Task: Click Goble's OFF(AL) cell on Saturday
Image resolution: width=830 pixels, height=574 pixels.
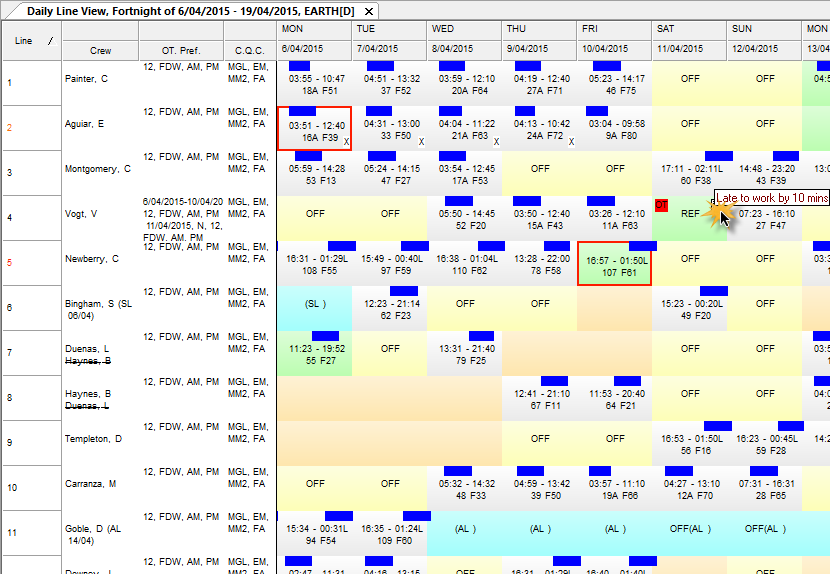Action: coord(690,528)
